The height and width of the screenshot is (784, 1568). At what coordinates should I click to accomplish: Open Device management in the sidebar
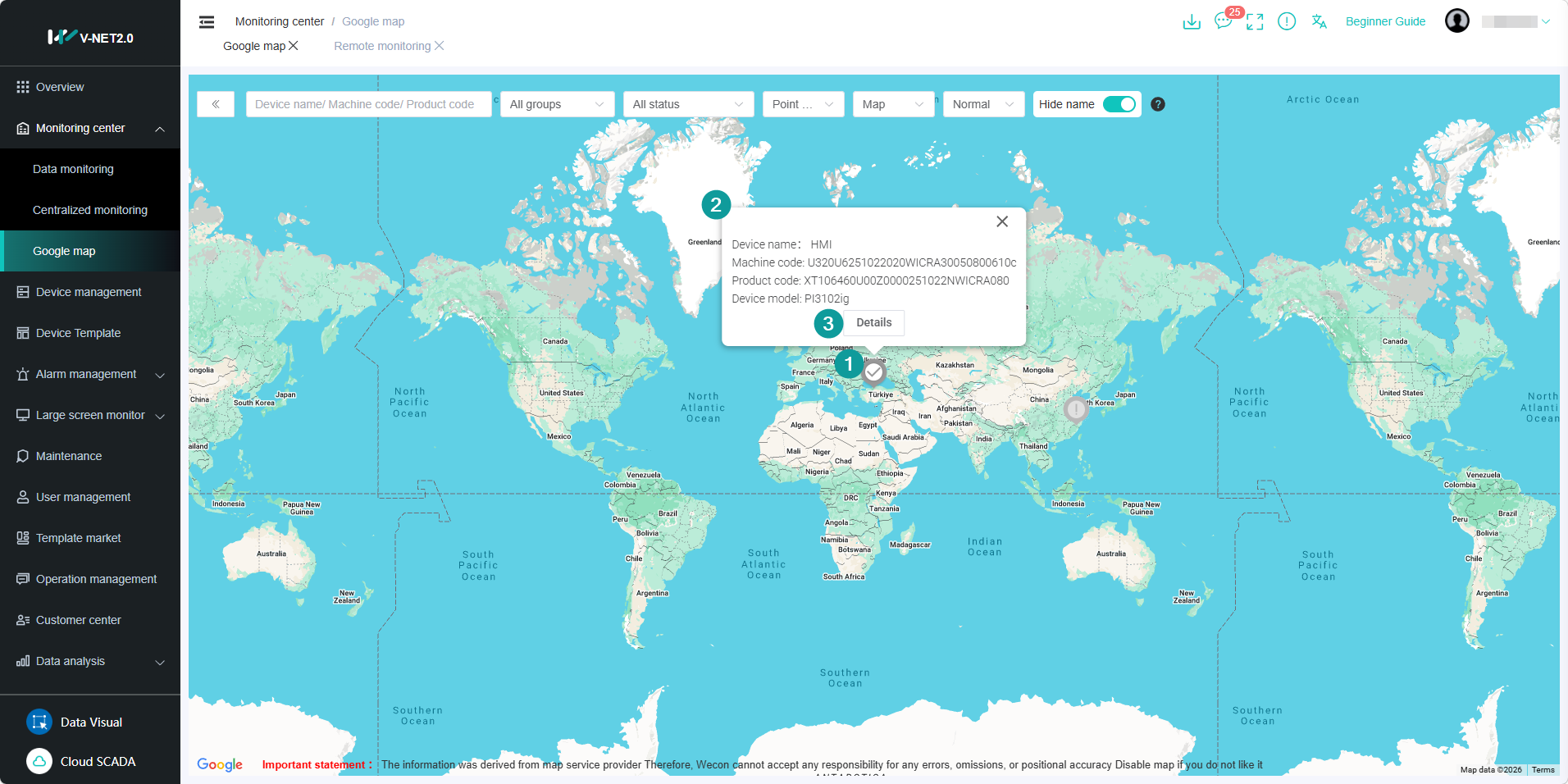[x=90, y=292]
